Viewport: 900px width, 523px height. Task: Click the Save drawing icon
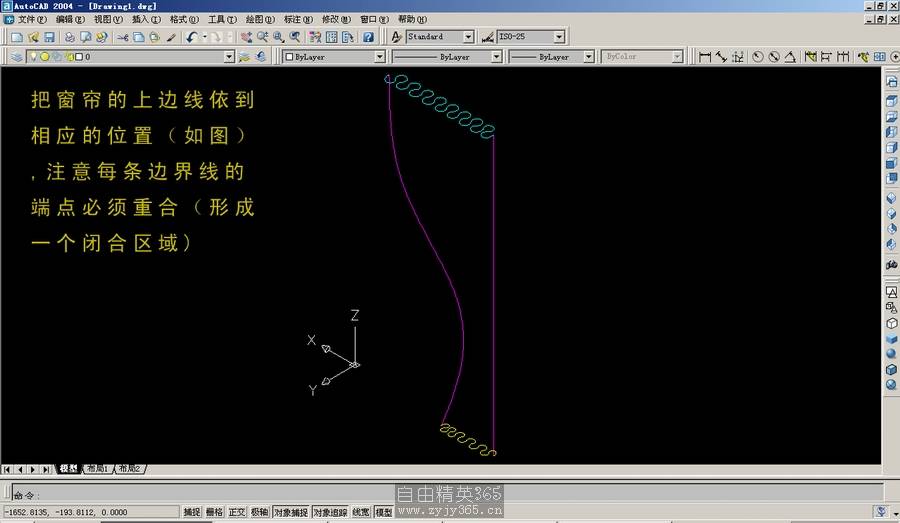coord(49,37)
